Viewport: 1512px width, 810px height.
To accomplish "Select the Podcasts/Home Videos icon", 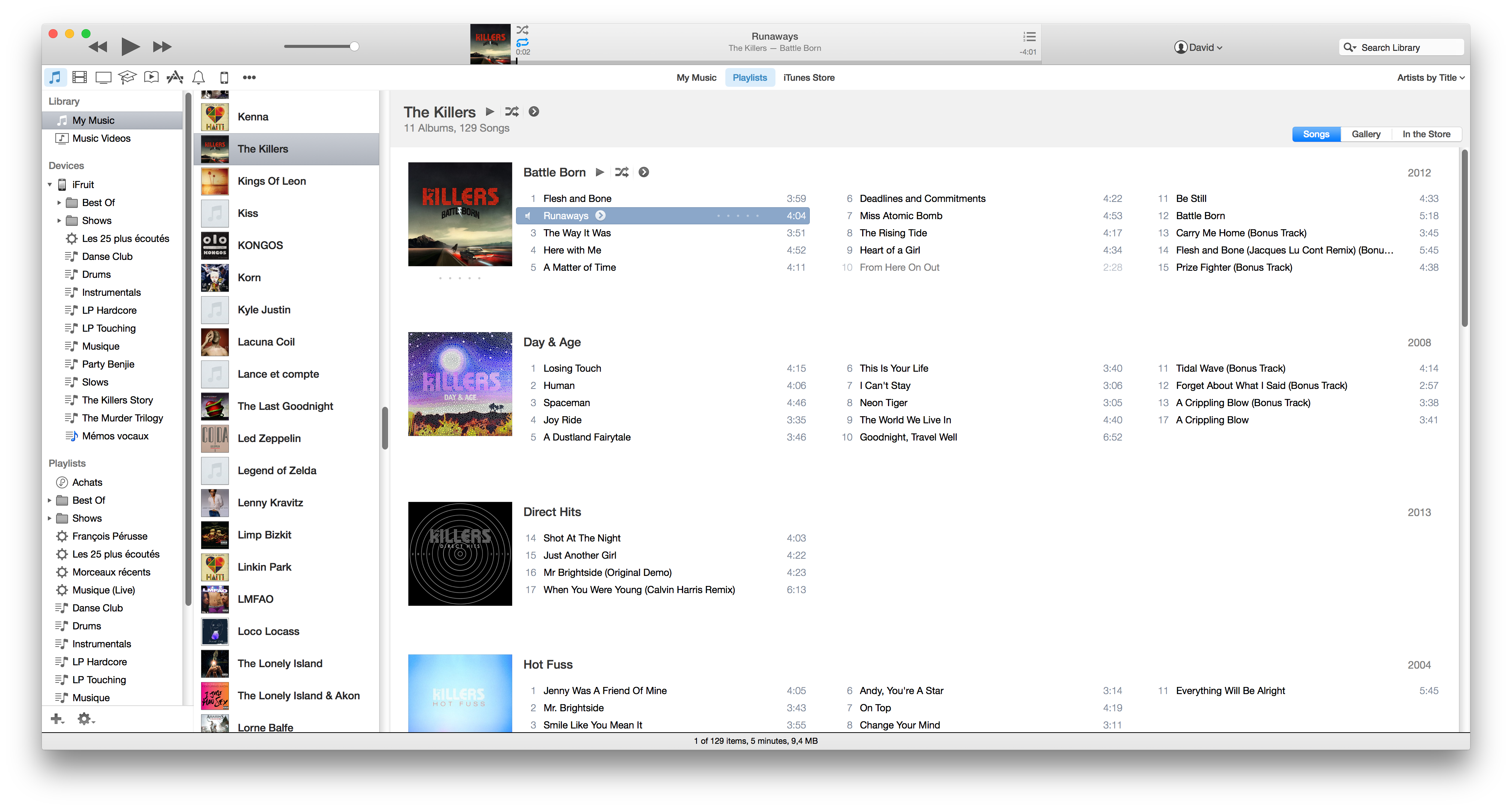I will pos(151,77).
